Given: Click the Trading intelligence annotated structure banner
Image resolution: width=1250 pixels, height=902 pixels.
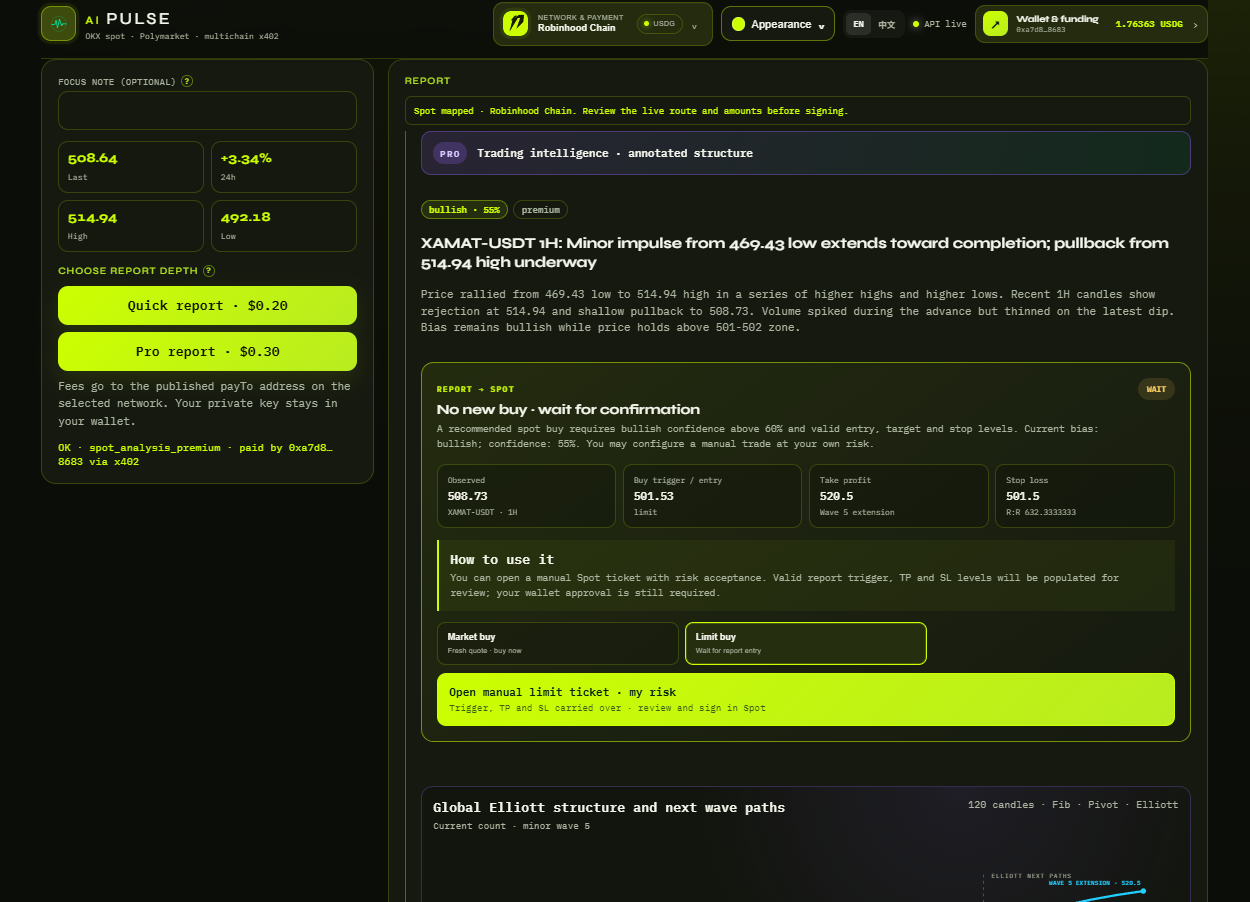Looking at the screenshot, I should (806, 153).
